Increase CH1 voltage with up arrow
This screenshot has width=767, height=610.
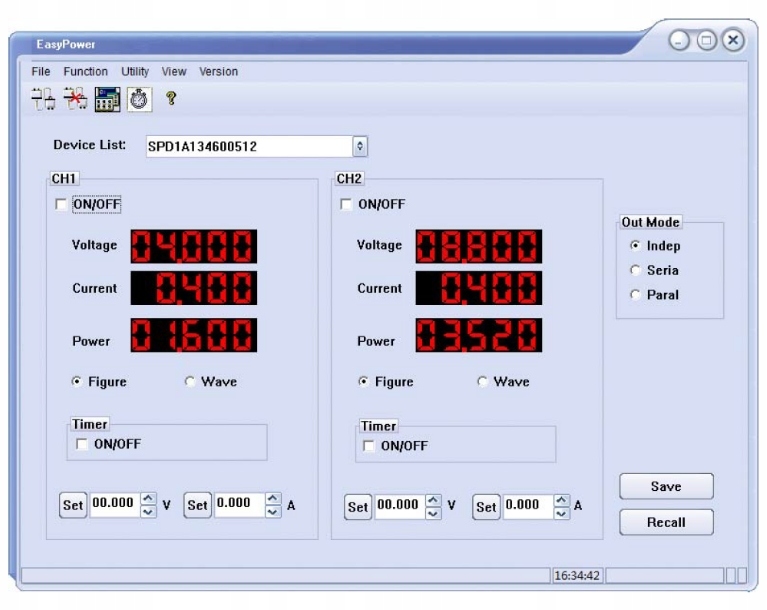[148, 499]
